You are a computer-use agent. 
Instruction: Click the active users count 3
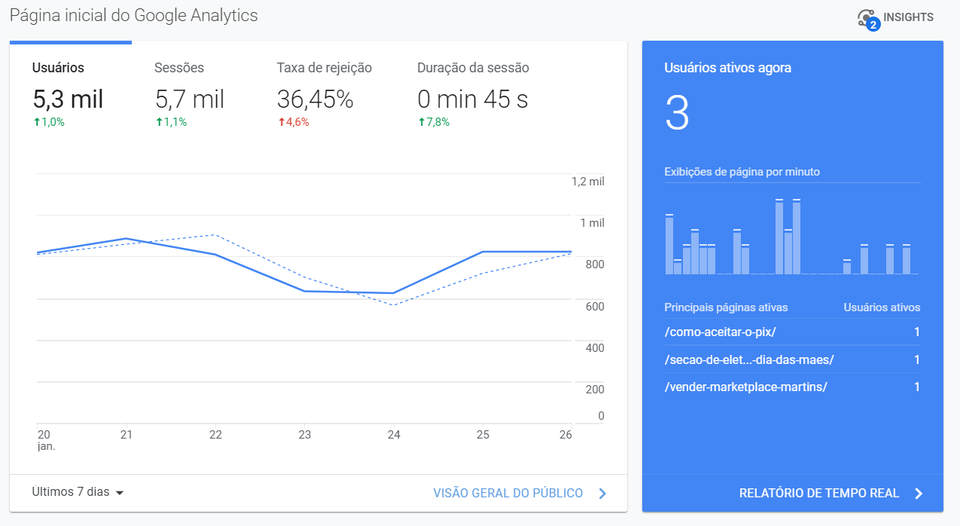[677, 113]
